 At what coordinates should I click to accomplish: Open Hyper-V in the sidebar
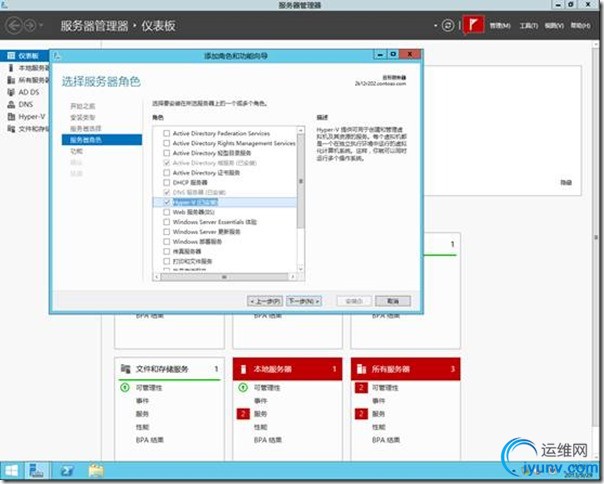point(27,117)
